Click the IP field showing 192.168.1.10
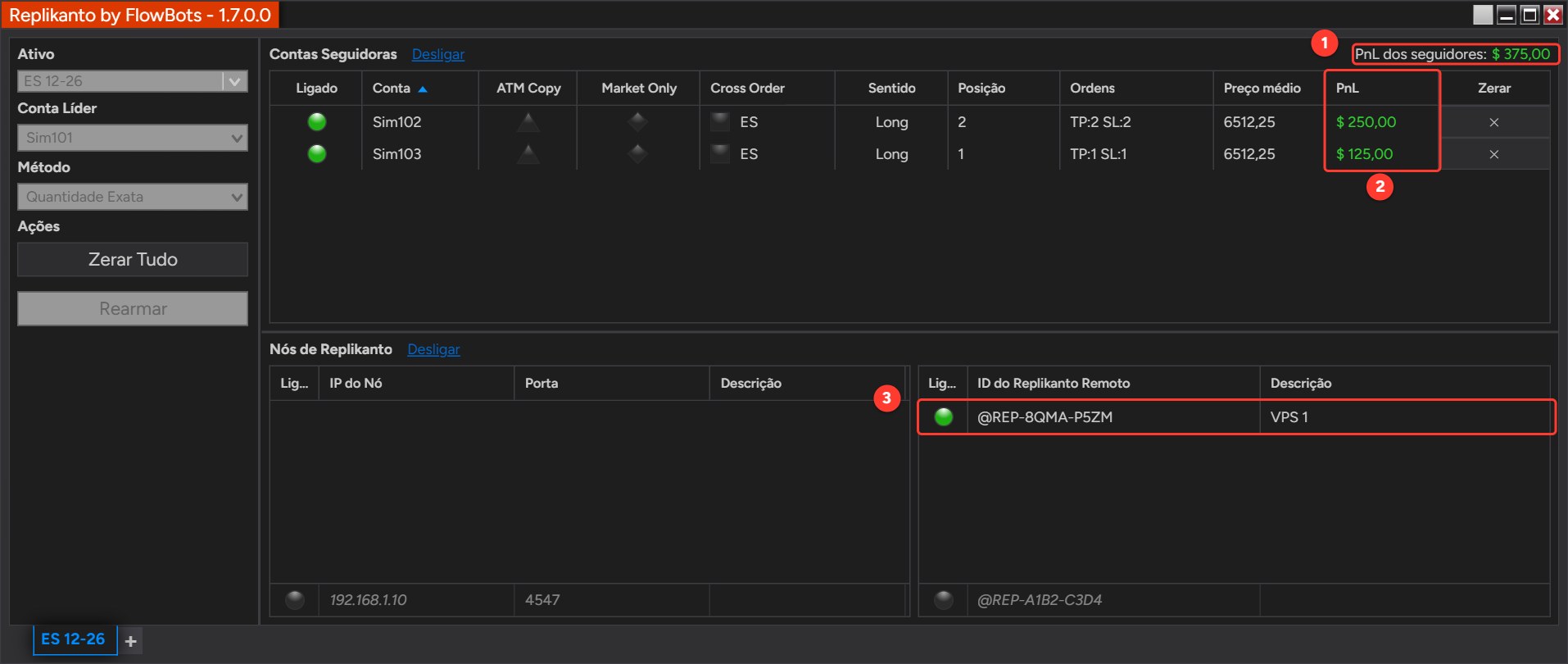The image size is (1568, 664). 416,600
